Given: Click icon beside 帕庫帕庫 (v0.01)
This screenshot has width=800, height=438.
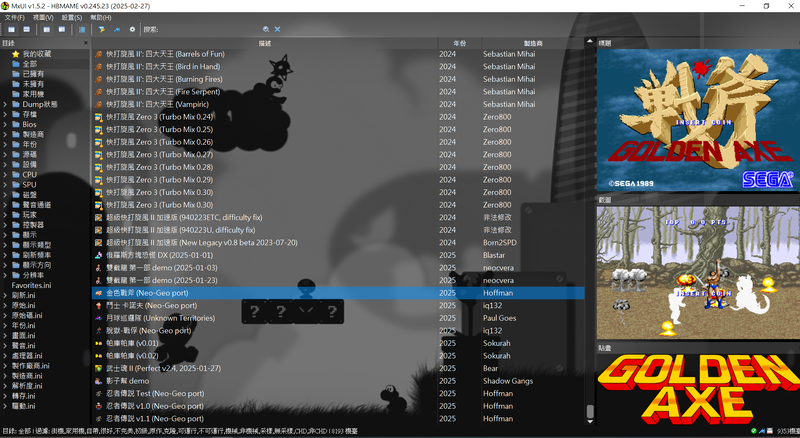Looking at the screenshot, I should [x=98, y=343].
